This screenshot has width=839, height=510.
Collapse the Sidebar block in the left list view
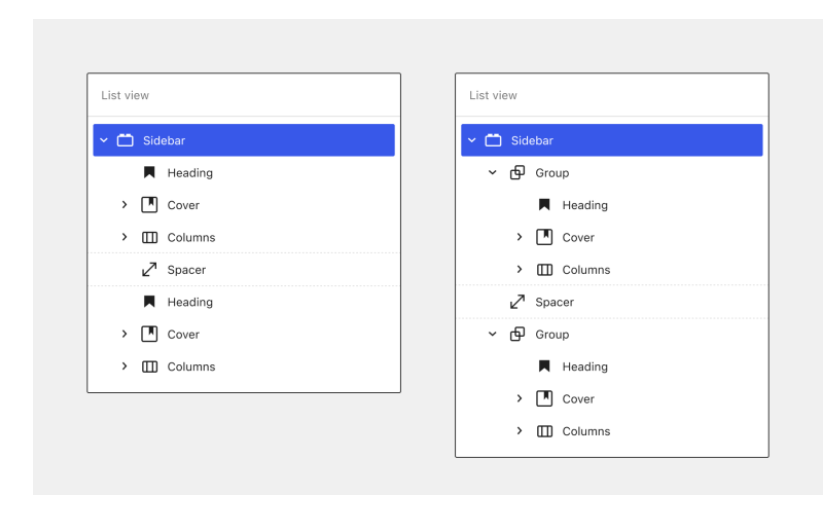(104, 140)
